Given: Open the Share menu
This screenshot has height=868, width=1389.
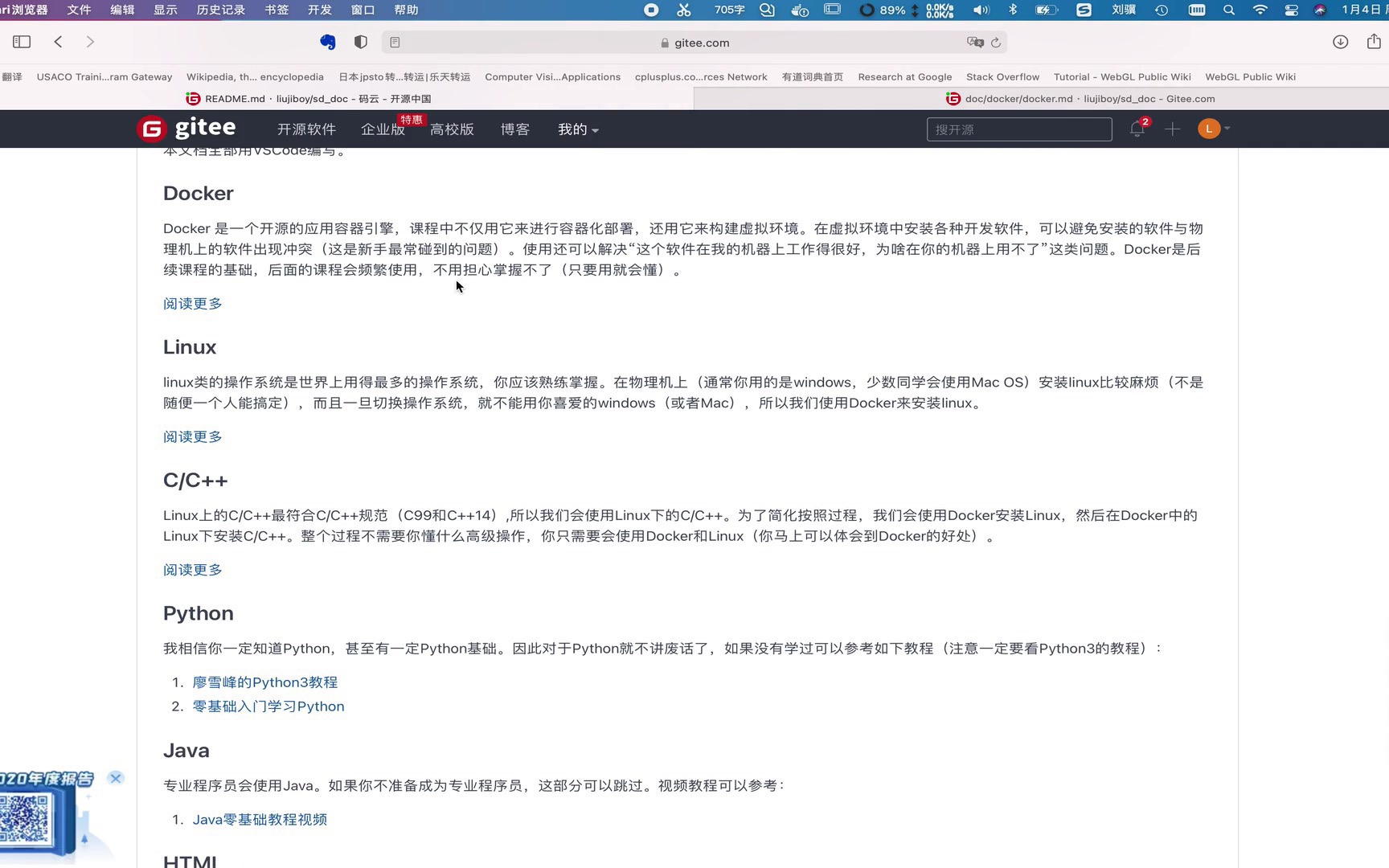Looking at the screenshot, I should tap(1374, 41).
